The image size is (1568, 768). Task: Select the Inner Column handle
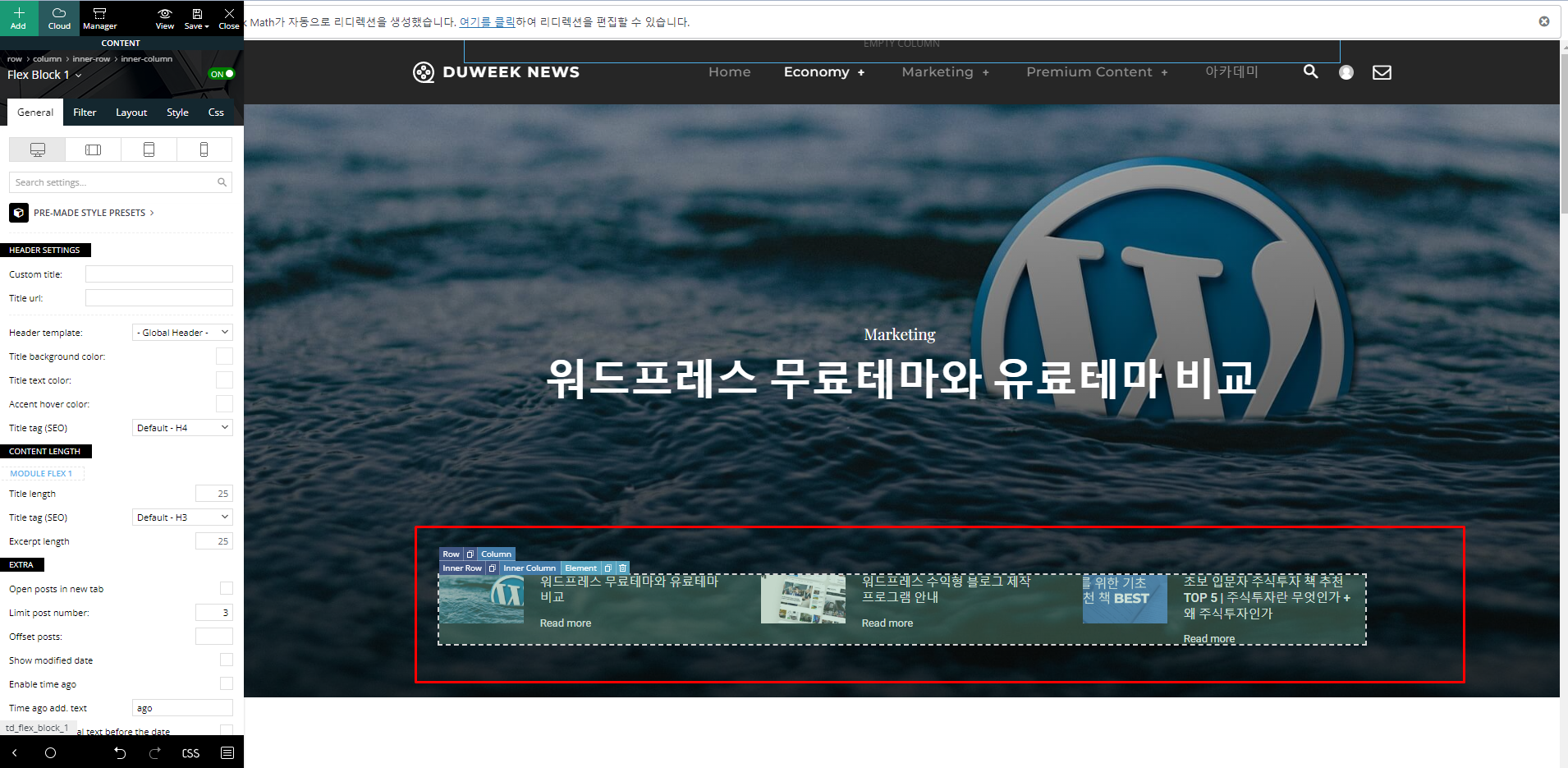tap(530, 568)
